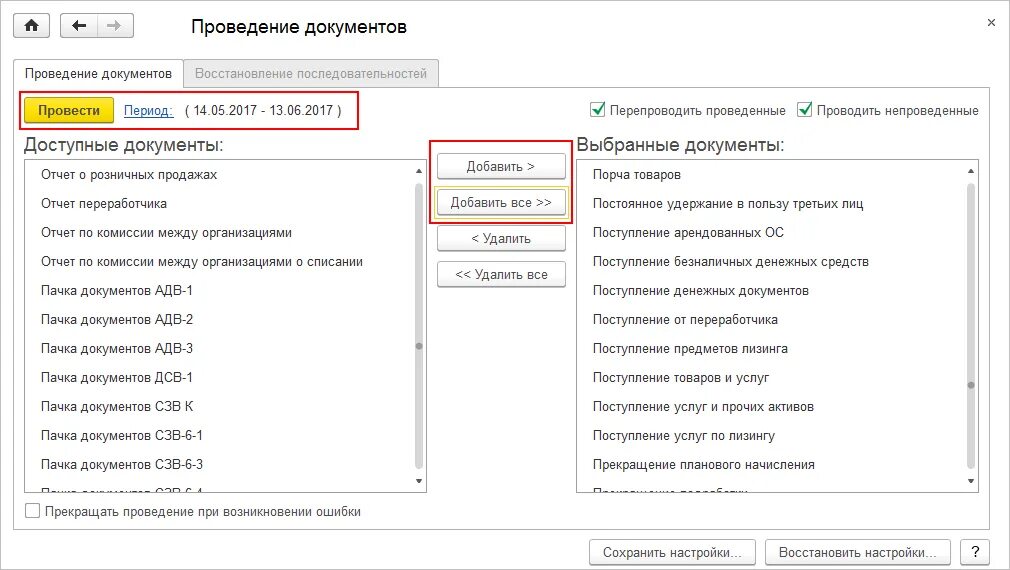Click Сохранить настройки... button

[x=672, y=552]
